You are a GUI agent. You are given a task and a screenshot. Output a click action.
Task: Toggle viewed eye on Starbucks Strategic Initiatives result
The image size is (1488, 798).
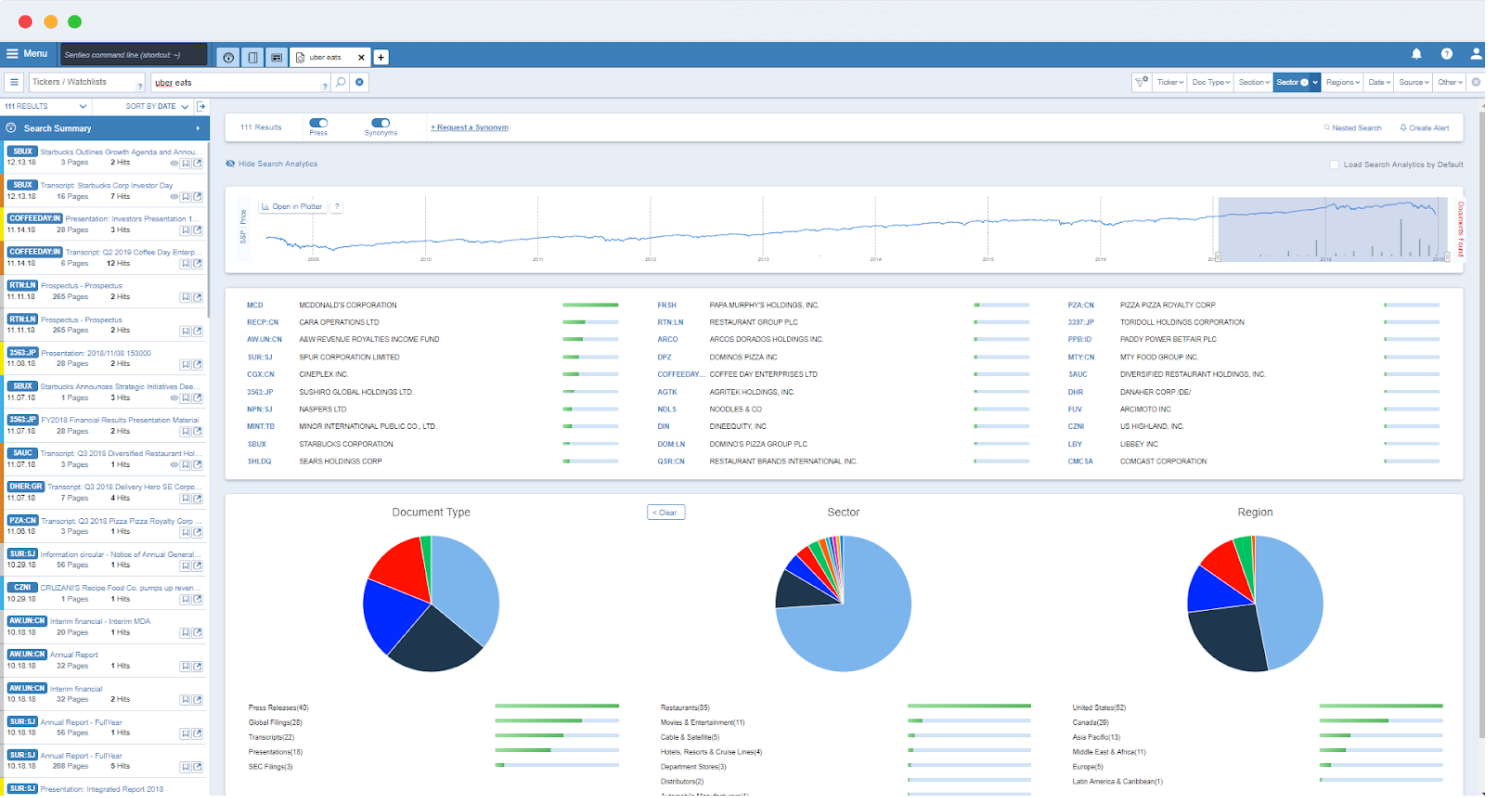(174, 399)
